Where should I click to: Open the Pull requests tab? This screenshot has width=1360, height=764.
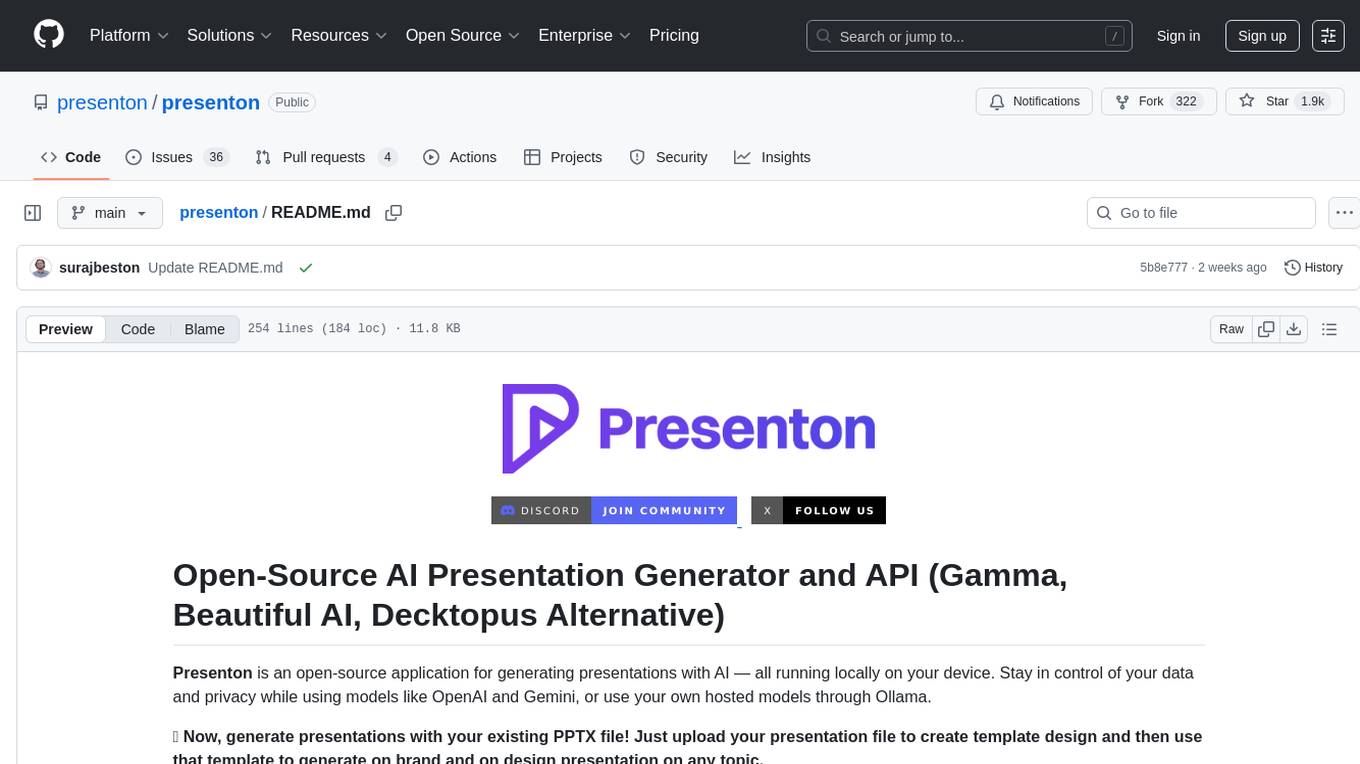coord(326,157)
